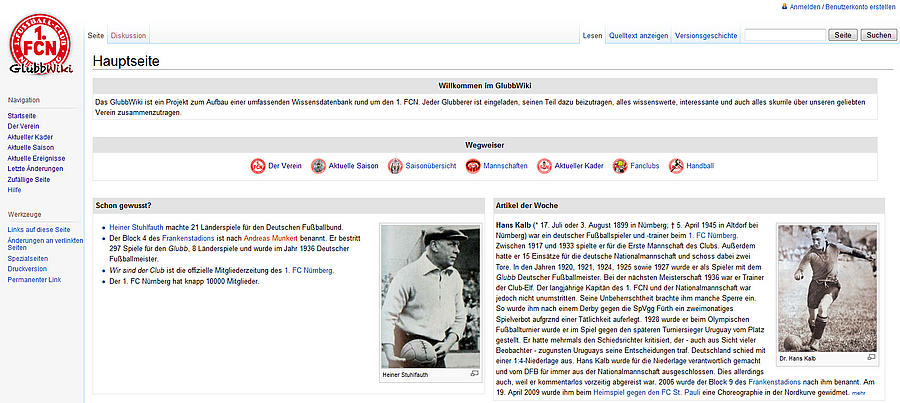
Task: Open Aktueller Kader in the sidebar
Action: coord(30,137)
